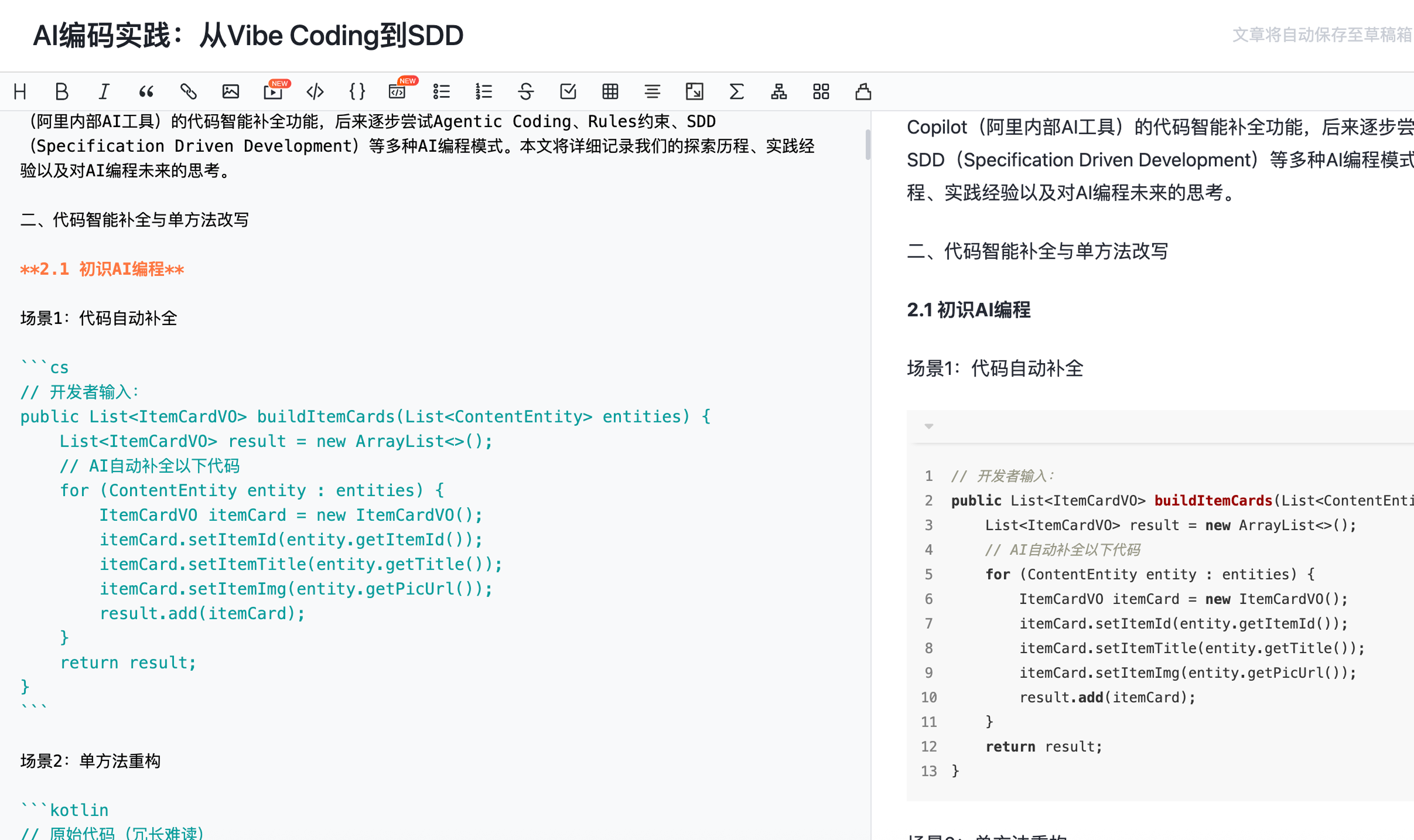
Task: Insert a table
Action: point(610,91)
